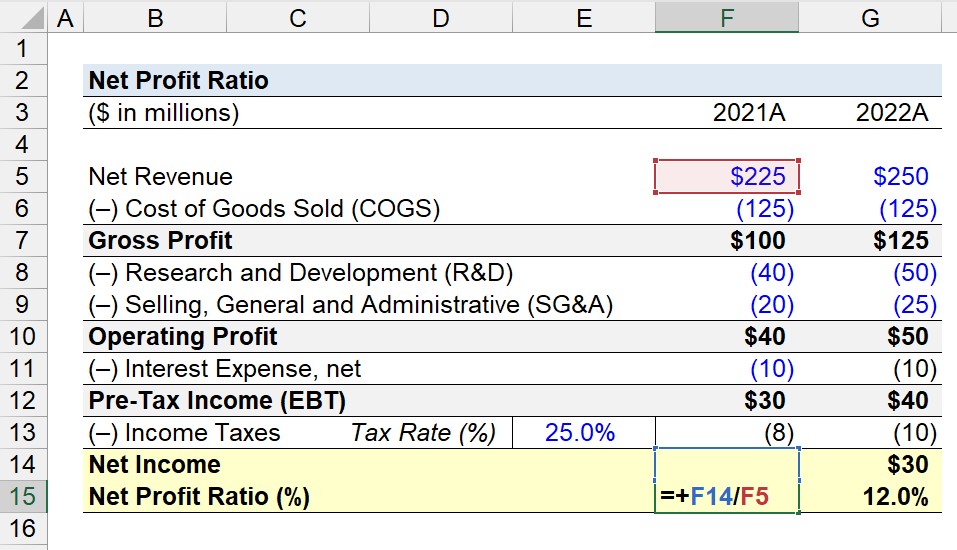
Task: Click the formula cell =+F14/F5
Action: (726, 496)
